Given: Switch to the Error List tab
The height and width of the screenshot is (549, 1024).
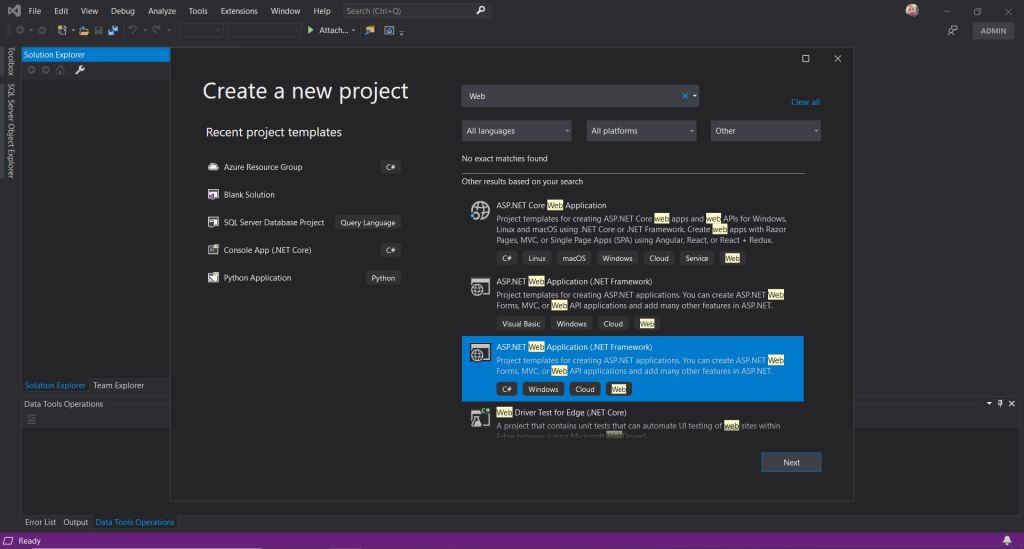Looking at the screenshot, I should [x=41, y=522].
